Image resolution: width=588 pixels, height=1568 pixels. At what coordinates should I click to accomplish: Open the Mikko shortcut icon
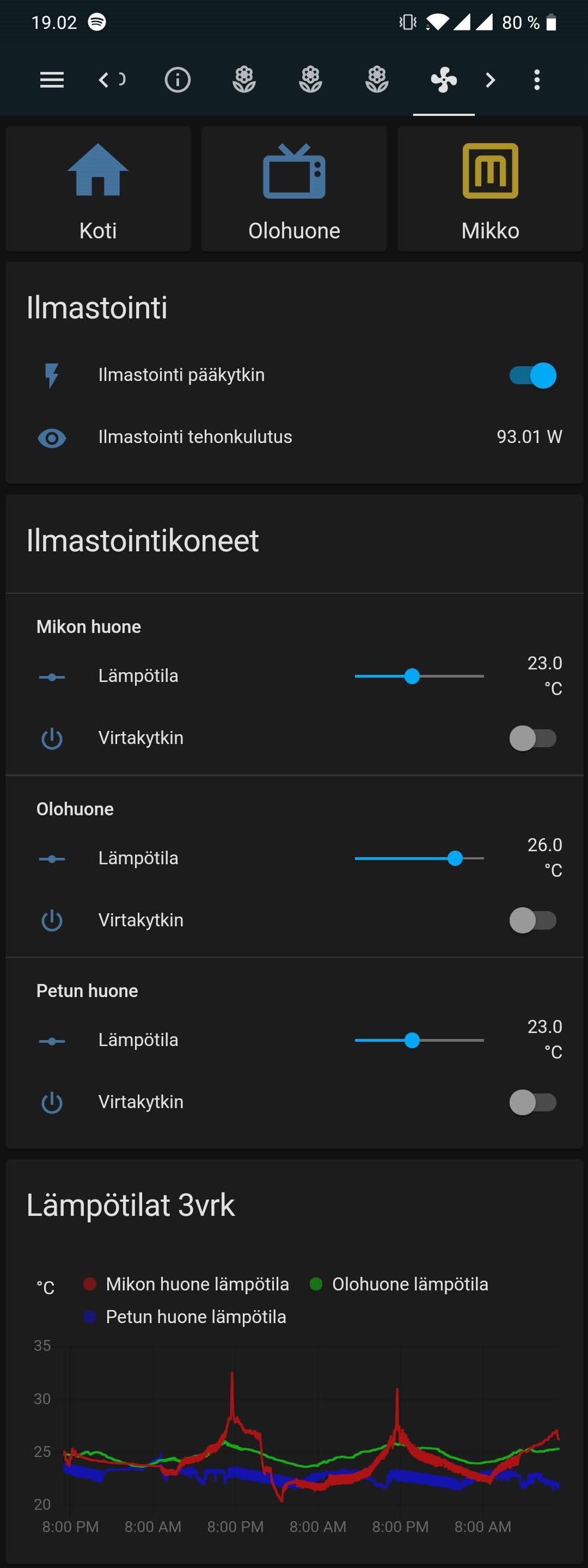click(x=490, y=171)
